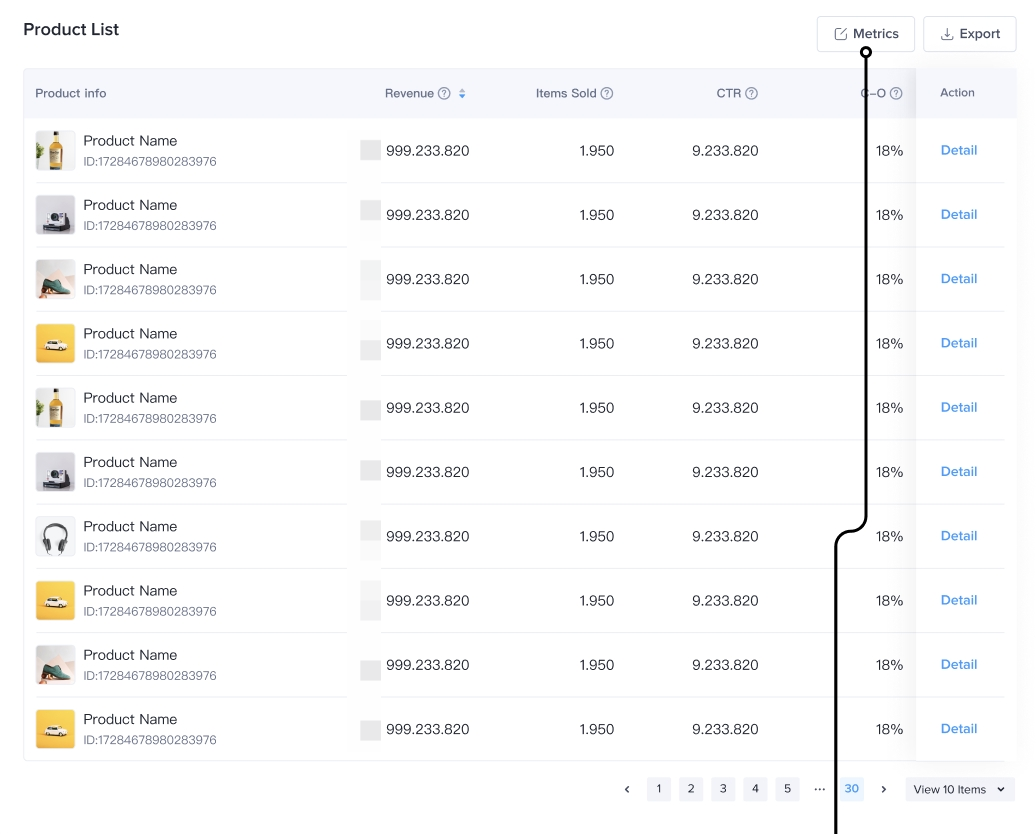The image size is (1036, 834).
Task: Select page 3 in pagination
Action: coord(723,789)
